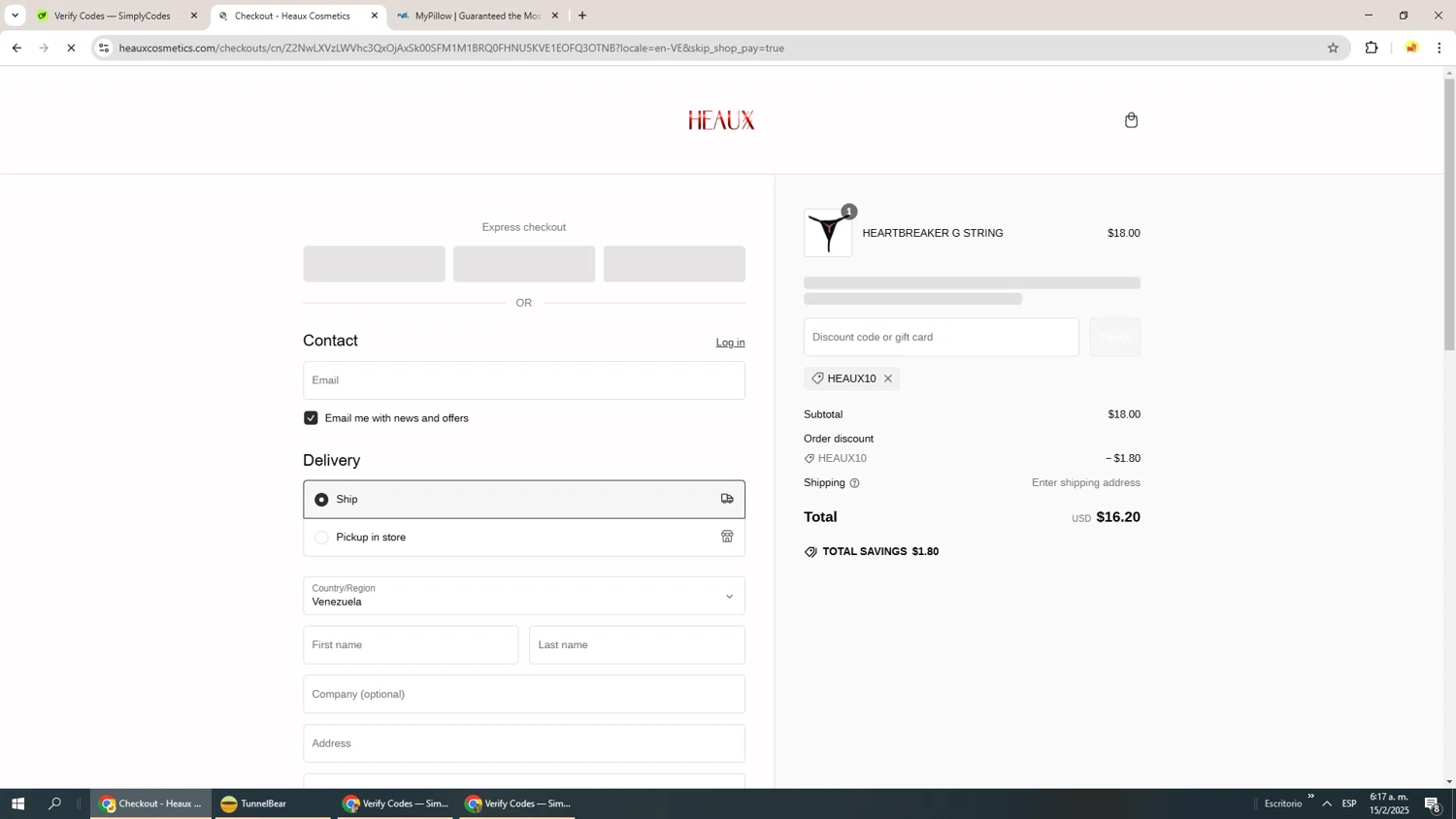Show hidden system tray icons
Screen dimensions: 1456x819
click(1327, 803)
